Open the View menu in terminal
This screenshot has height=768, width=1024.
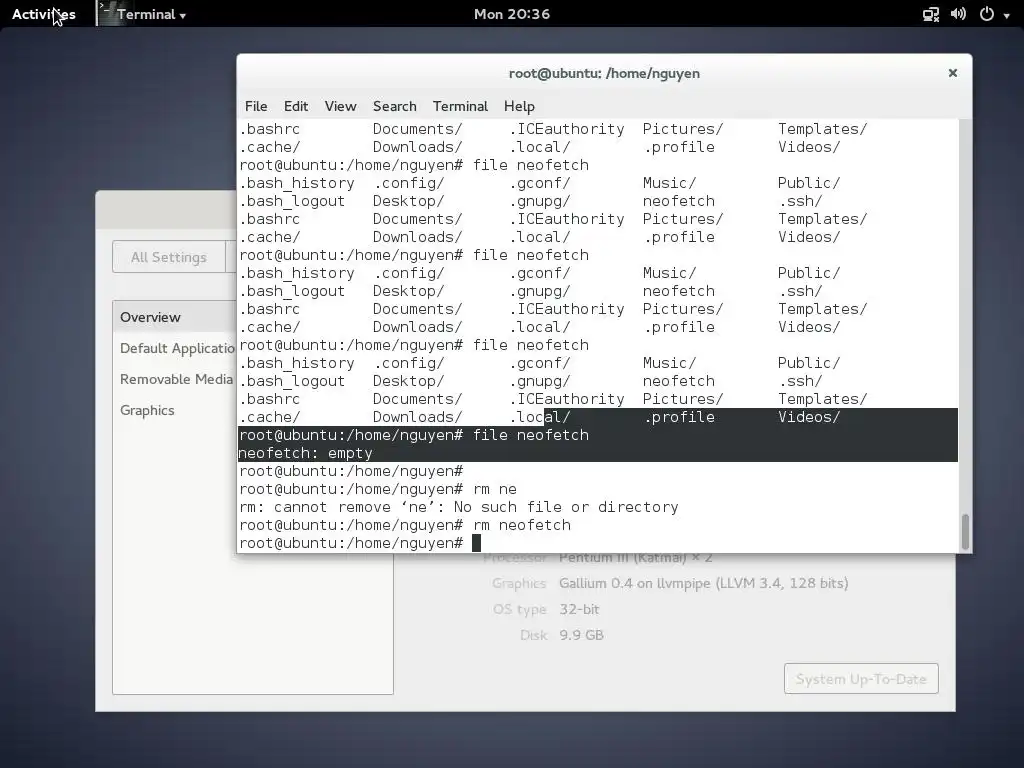pos(340,106)
